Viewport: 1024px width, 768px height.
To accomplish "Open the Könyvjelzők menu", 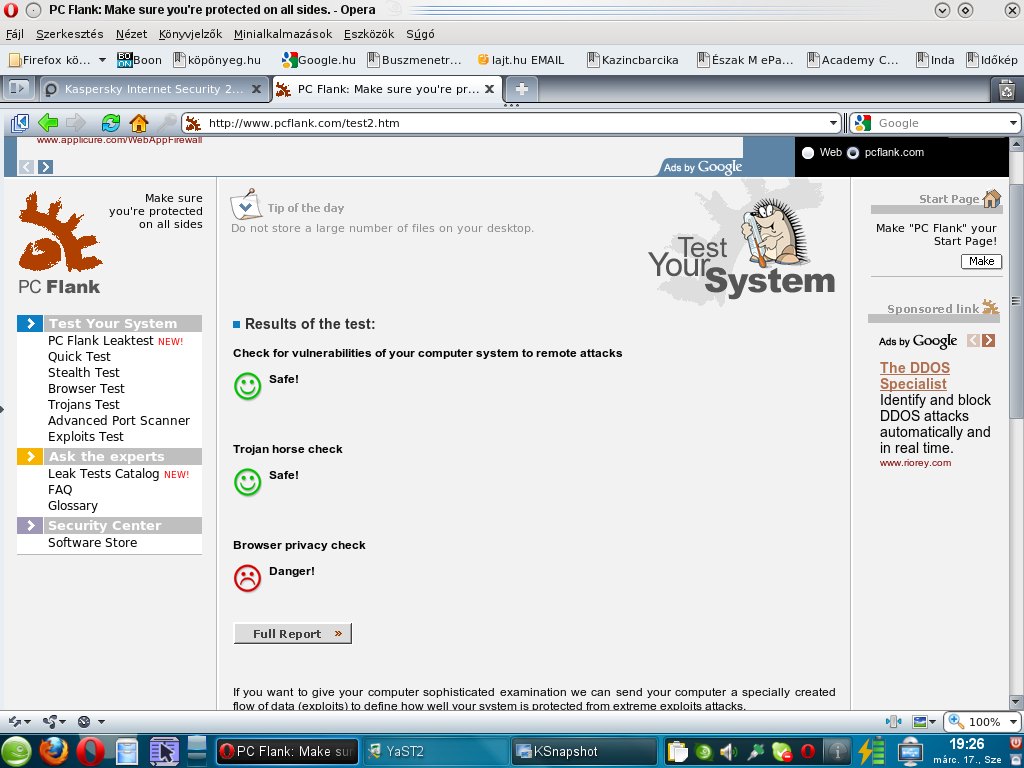I will click(190, 34).
